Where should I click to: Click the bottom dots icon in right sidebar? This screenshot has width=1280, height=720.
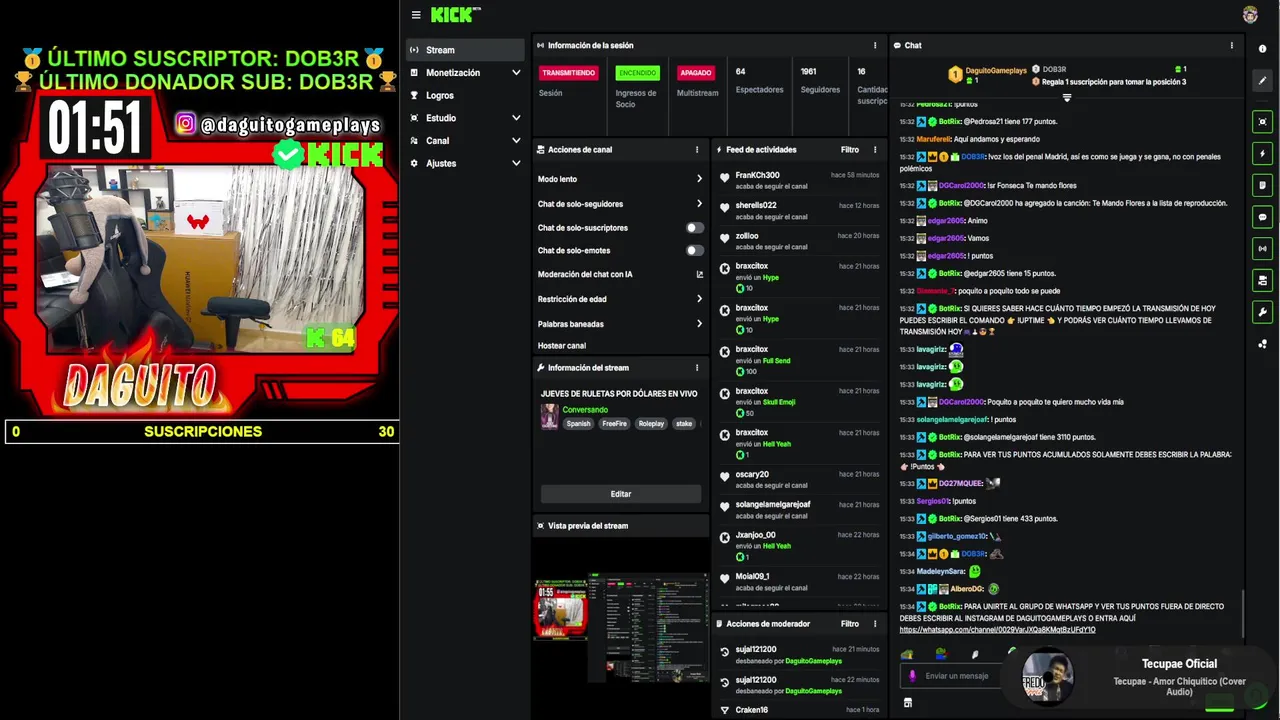pyautogui.click(x=1262, y=344)
